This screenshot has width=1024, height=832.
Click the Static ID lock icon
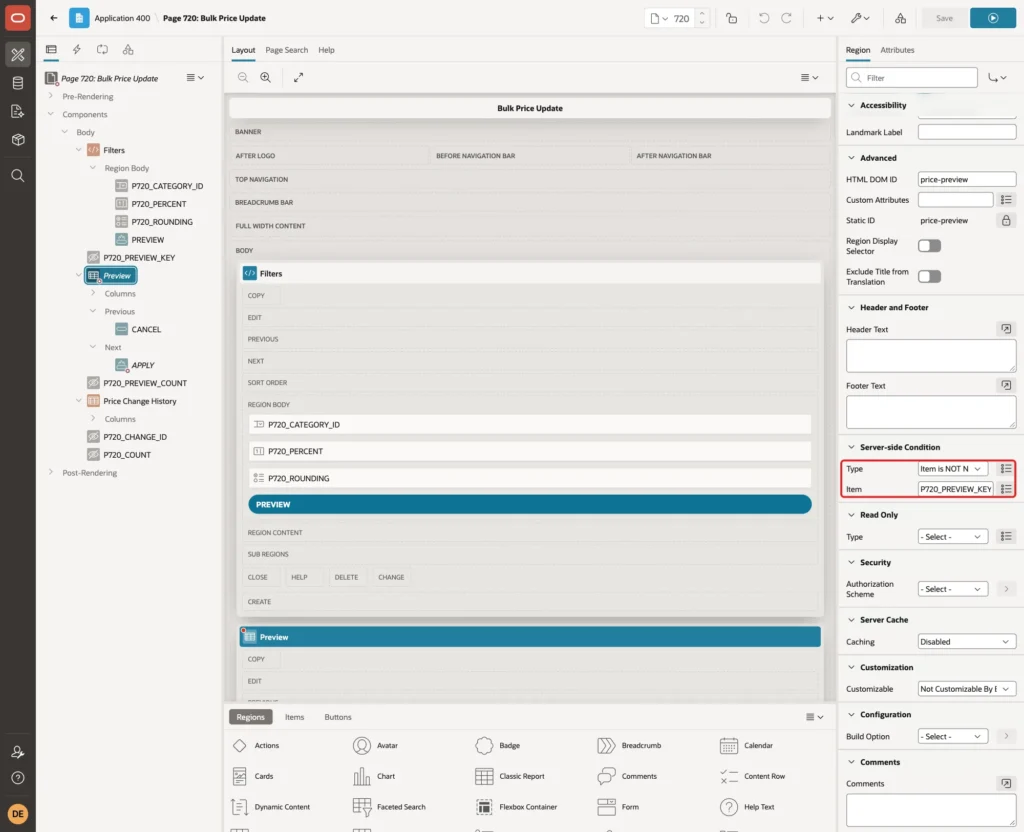[x=1006, y=221]
